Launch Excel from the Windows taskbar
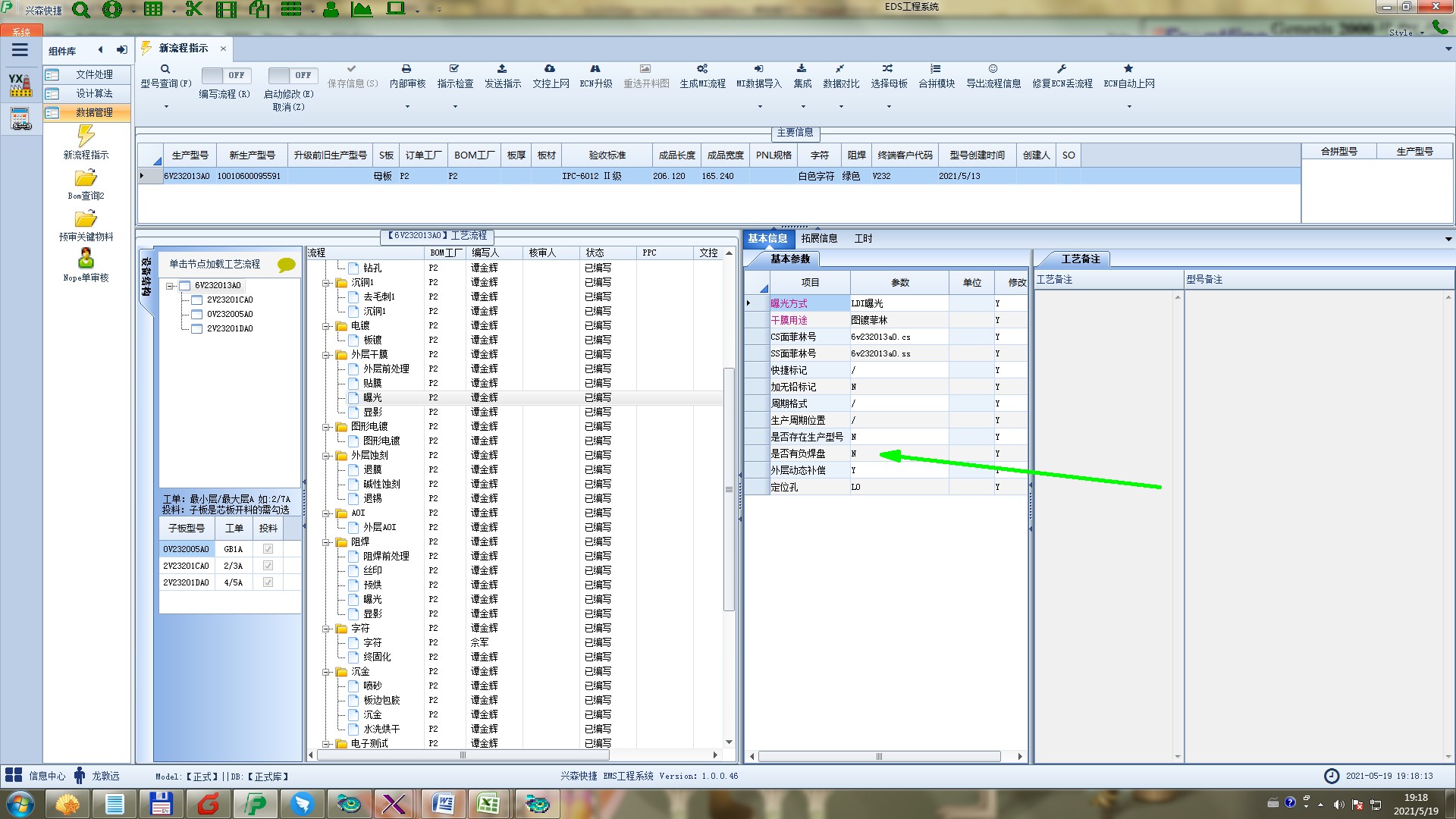The width and height of the screenshot is (1456, 819). tap(488, 803)
